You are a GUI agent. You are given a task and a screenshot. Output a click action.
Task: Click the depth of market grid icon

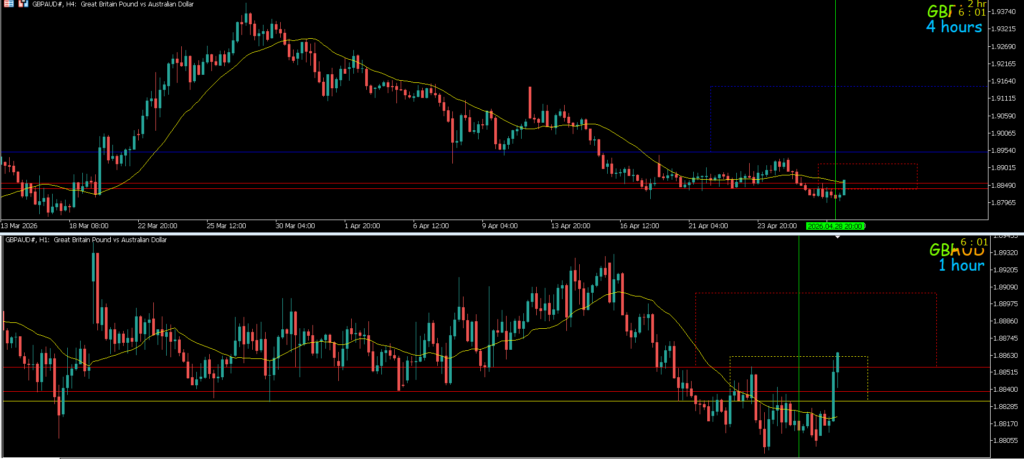coord(8,6)
